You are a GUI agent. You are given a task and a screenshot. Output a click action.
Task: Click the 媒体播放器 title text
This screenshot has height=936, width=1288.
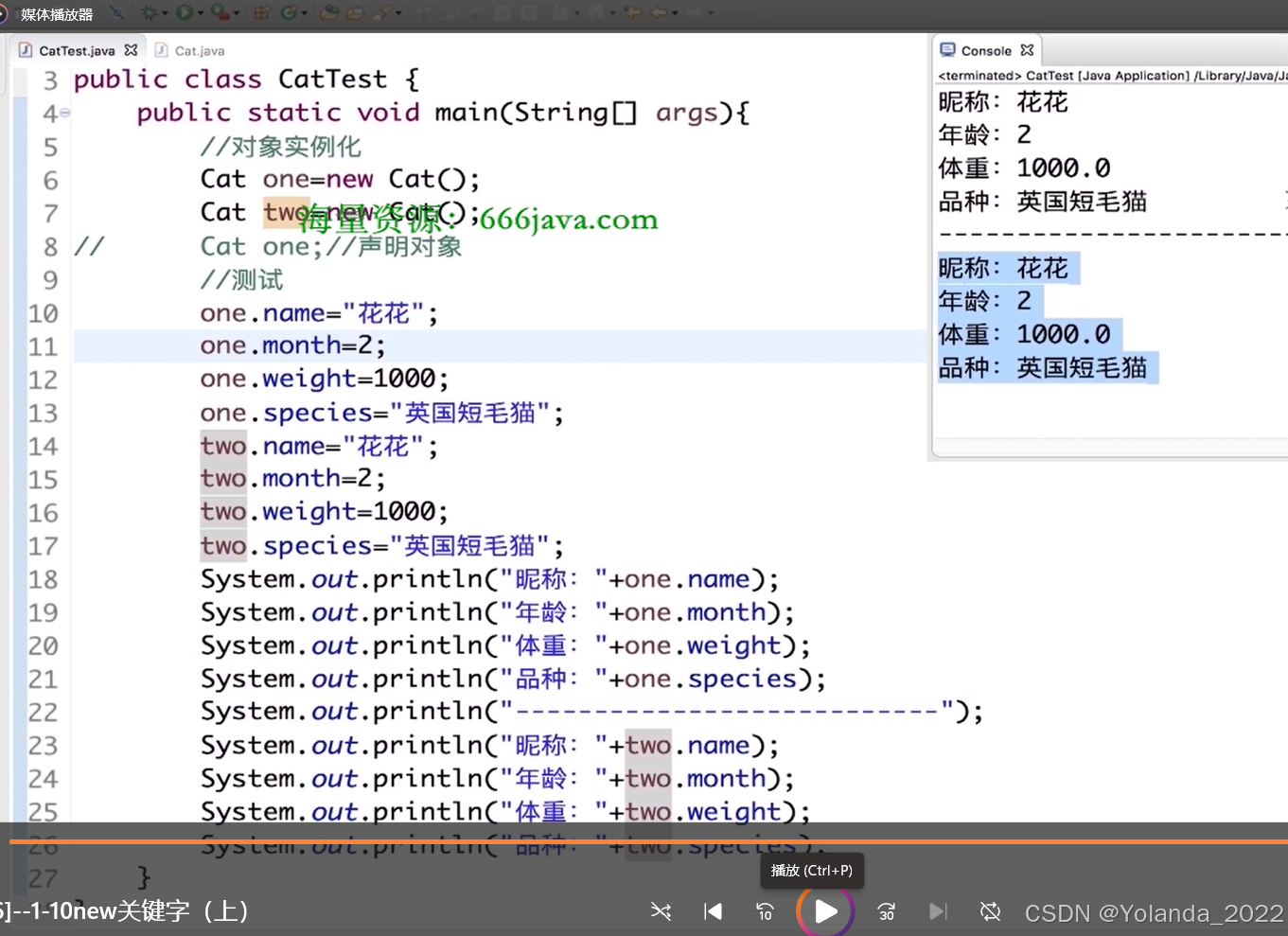(x=57, y=14)
